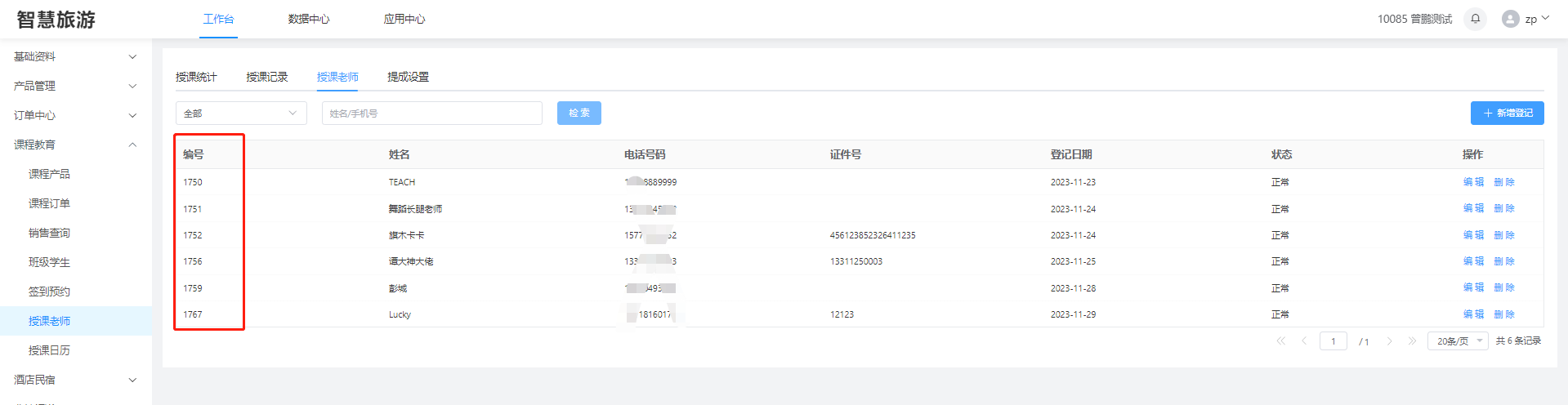Go to previous page arrow

(1304, 341)
